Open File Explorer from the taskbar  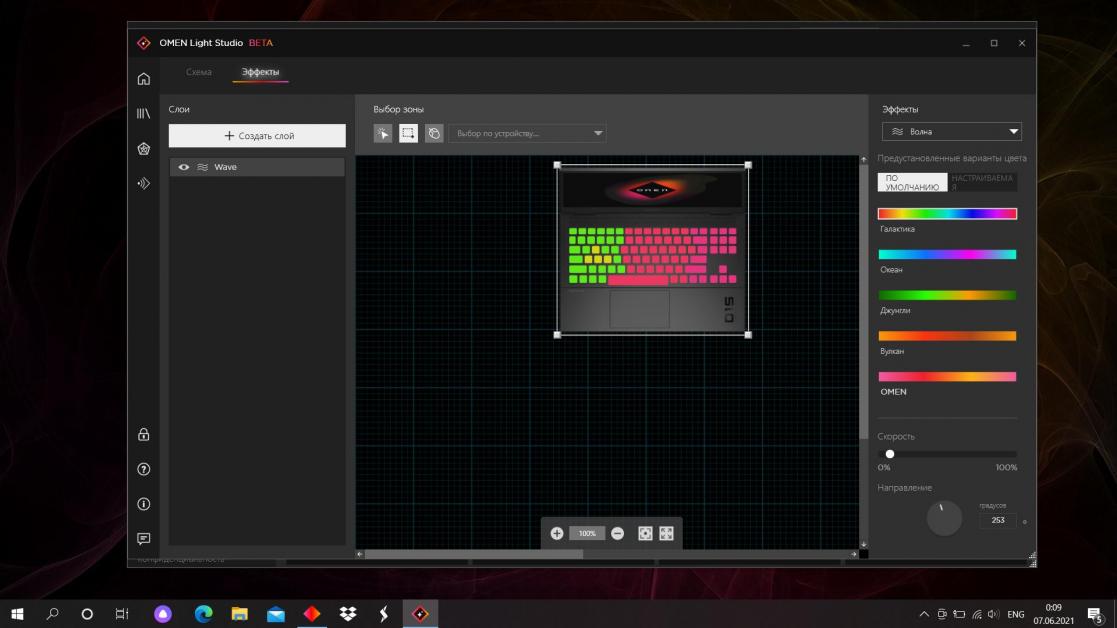pos(239,614)
